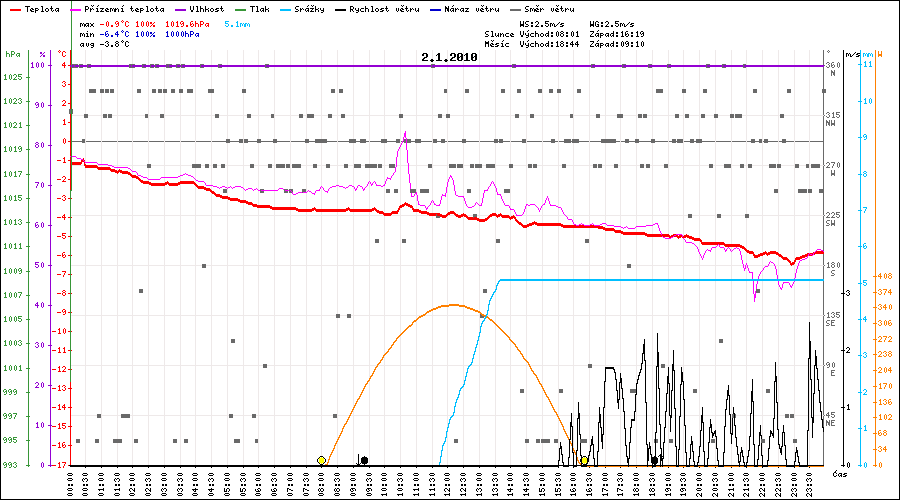The height and width of the screenshot is (500, 900).
Task: Toggle the Směr větru legend entry
Action: (535, 8)
